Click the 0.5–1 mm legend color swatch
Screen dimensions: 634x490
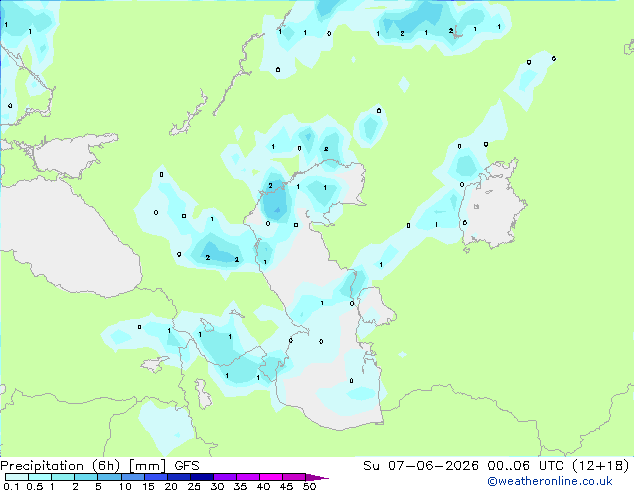point(40,477)
